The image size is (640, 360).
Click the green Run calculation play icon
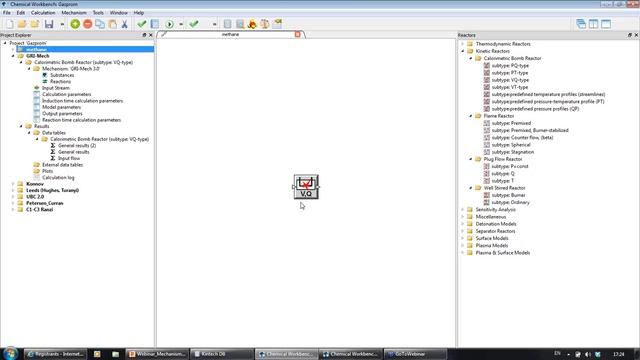coord(169,24)
